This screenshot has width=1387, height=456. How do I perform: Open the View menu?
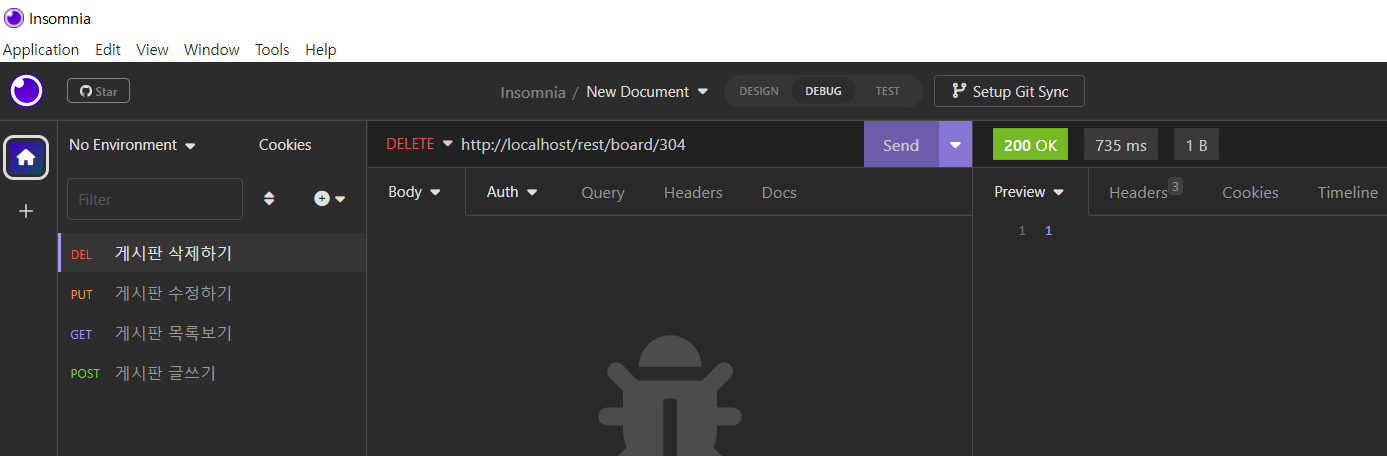click(152, 49)
